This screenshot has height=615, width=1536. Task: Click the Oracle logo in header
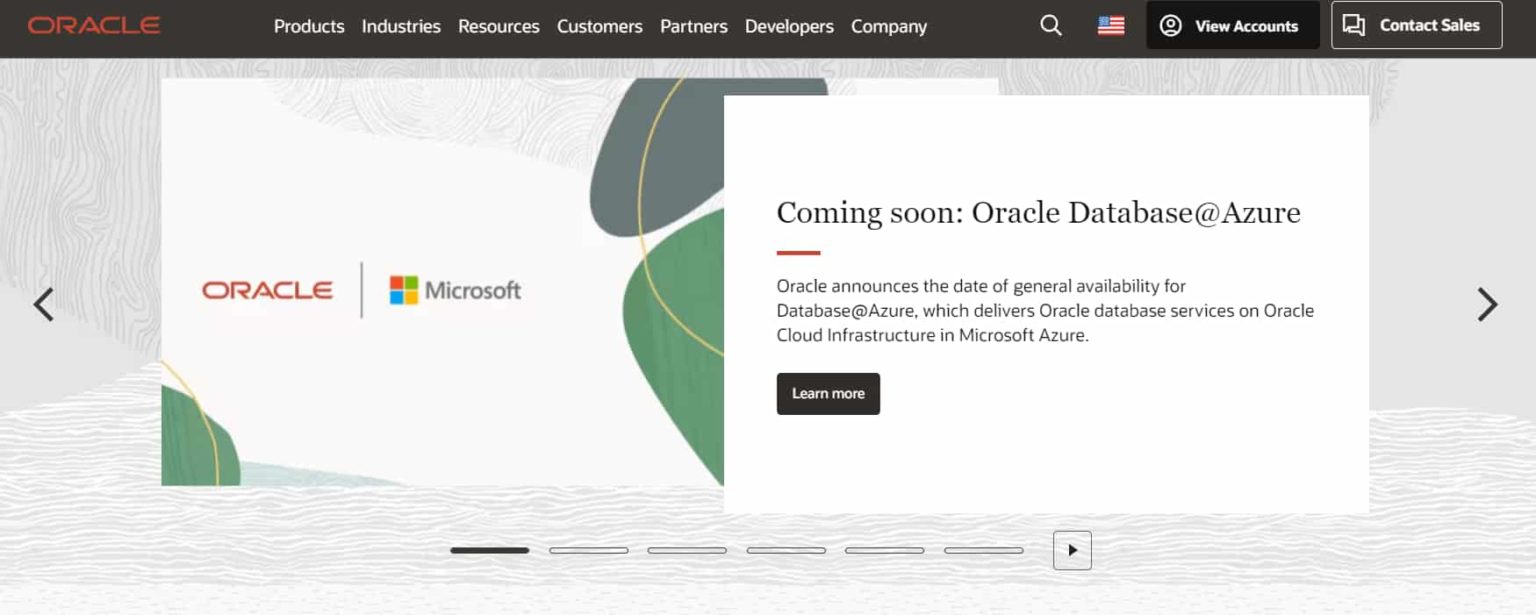[x=94, y=26]
